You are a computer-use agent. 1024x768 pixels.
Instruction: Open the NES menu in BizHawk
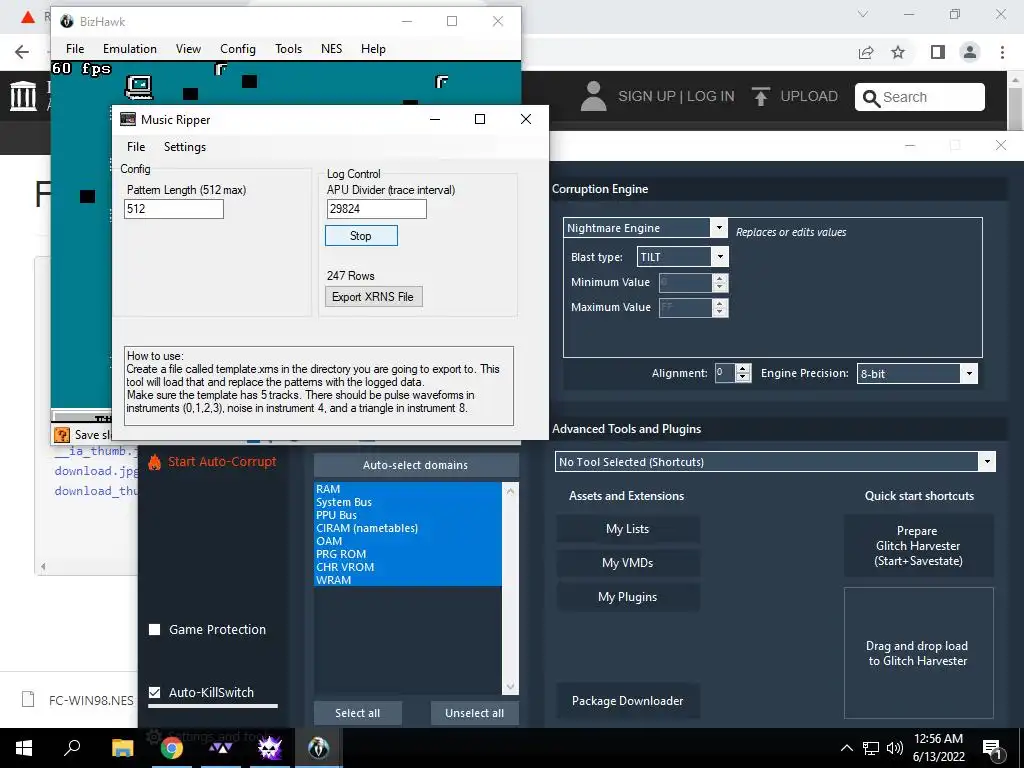(331, 49)
